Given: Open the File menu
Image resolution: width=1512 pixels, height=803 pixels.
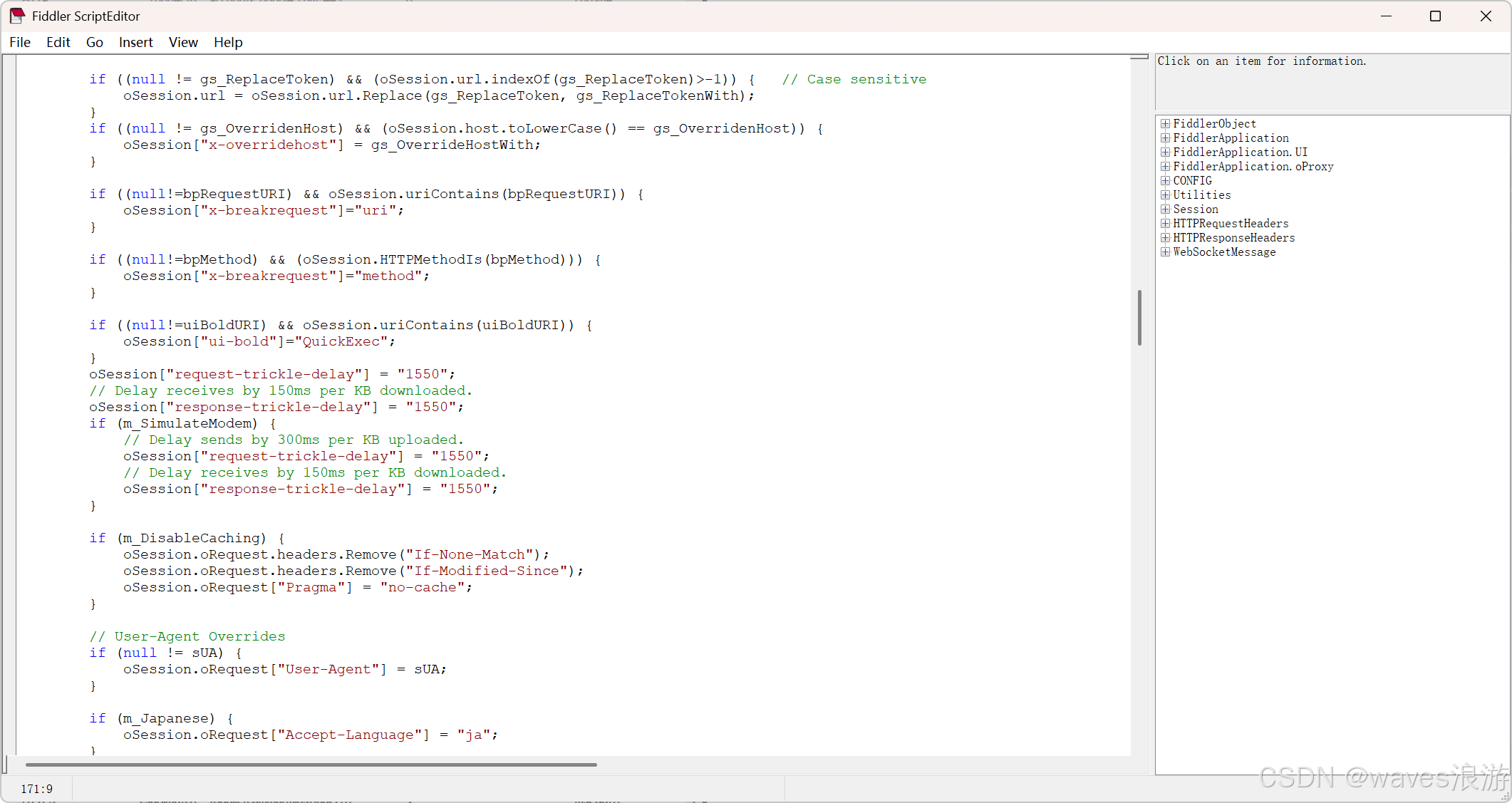Looking at the screenshot, I should (20, 42).
